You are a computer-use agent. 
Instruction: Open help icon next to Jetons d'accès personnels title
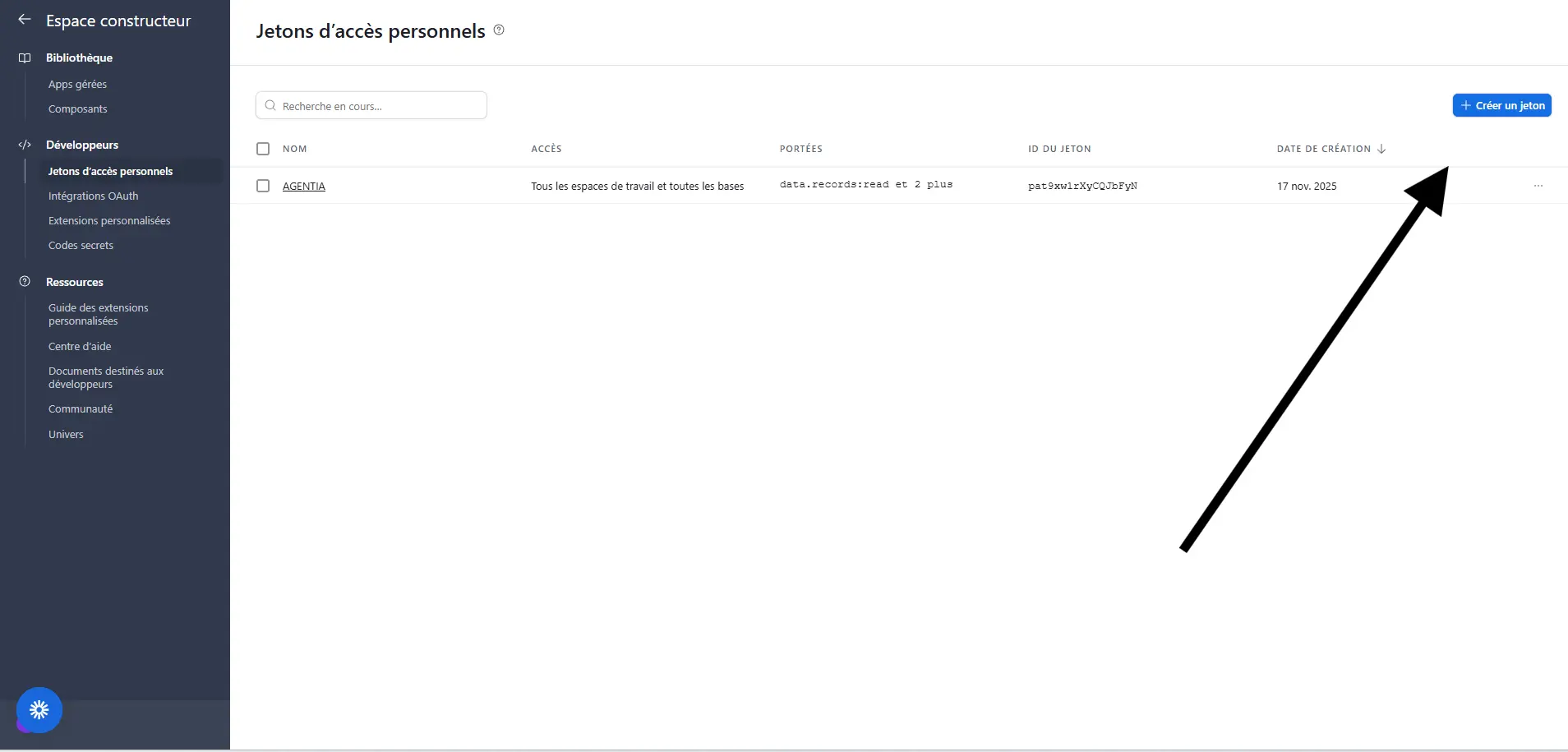(499, 30)
